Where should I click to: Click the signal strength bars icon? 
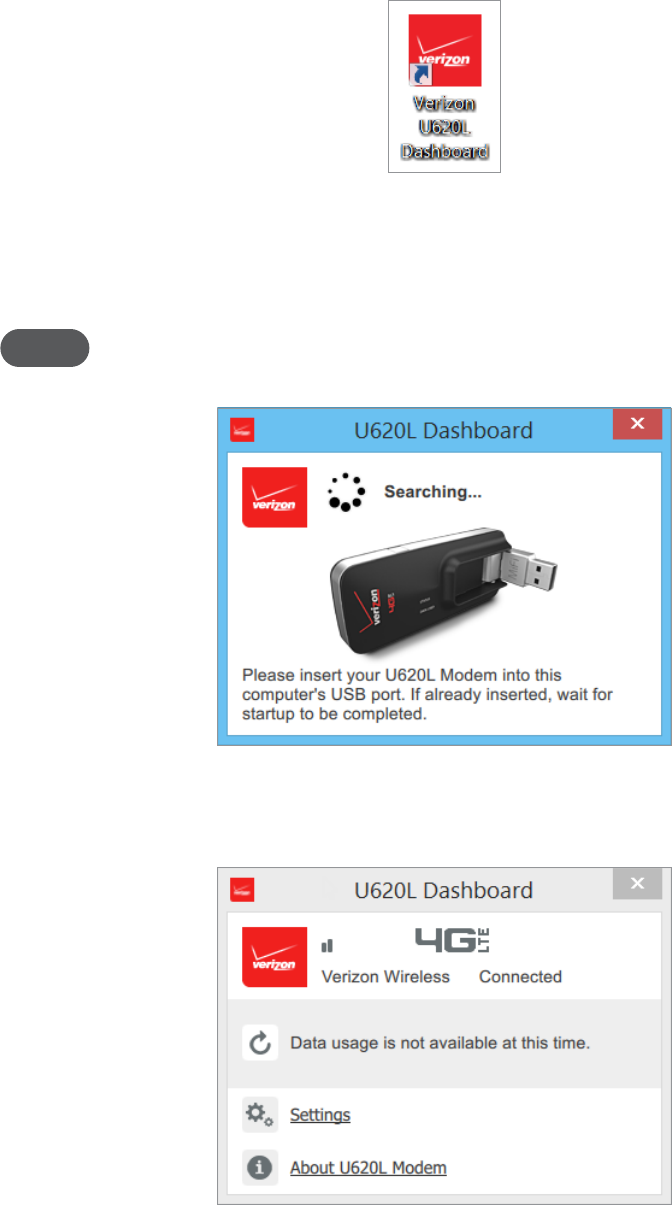click(x=327, y=944)
